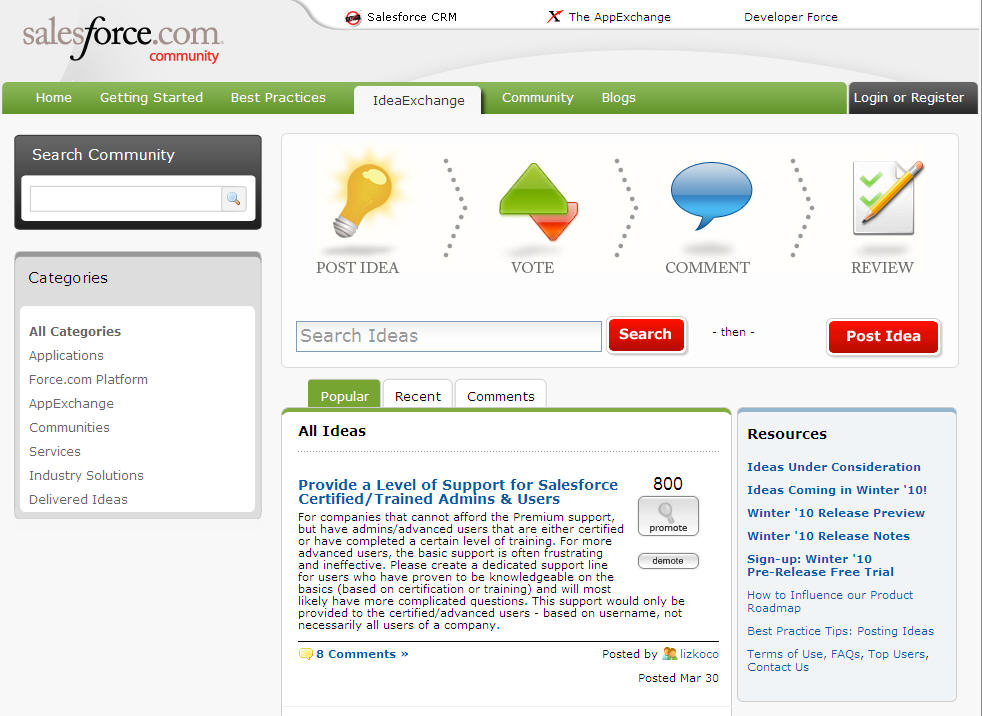Image resolution: width=982 pixels, height=716 pixels.
Task: Click into the Search Ideas field
Action: pos(448,336)
